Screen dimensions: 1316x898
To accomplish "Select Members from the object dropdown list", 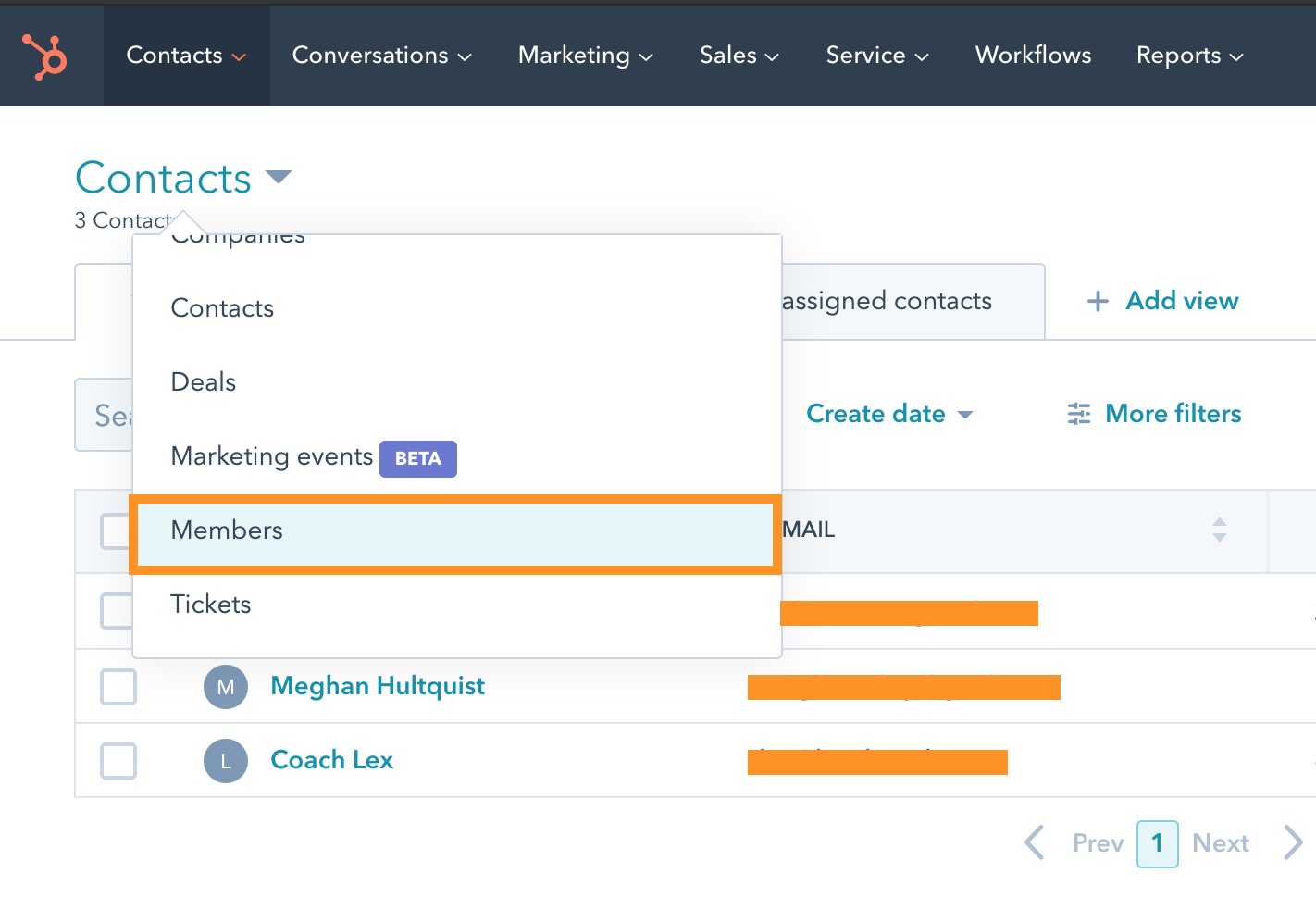I will point(228,530).
